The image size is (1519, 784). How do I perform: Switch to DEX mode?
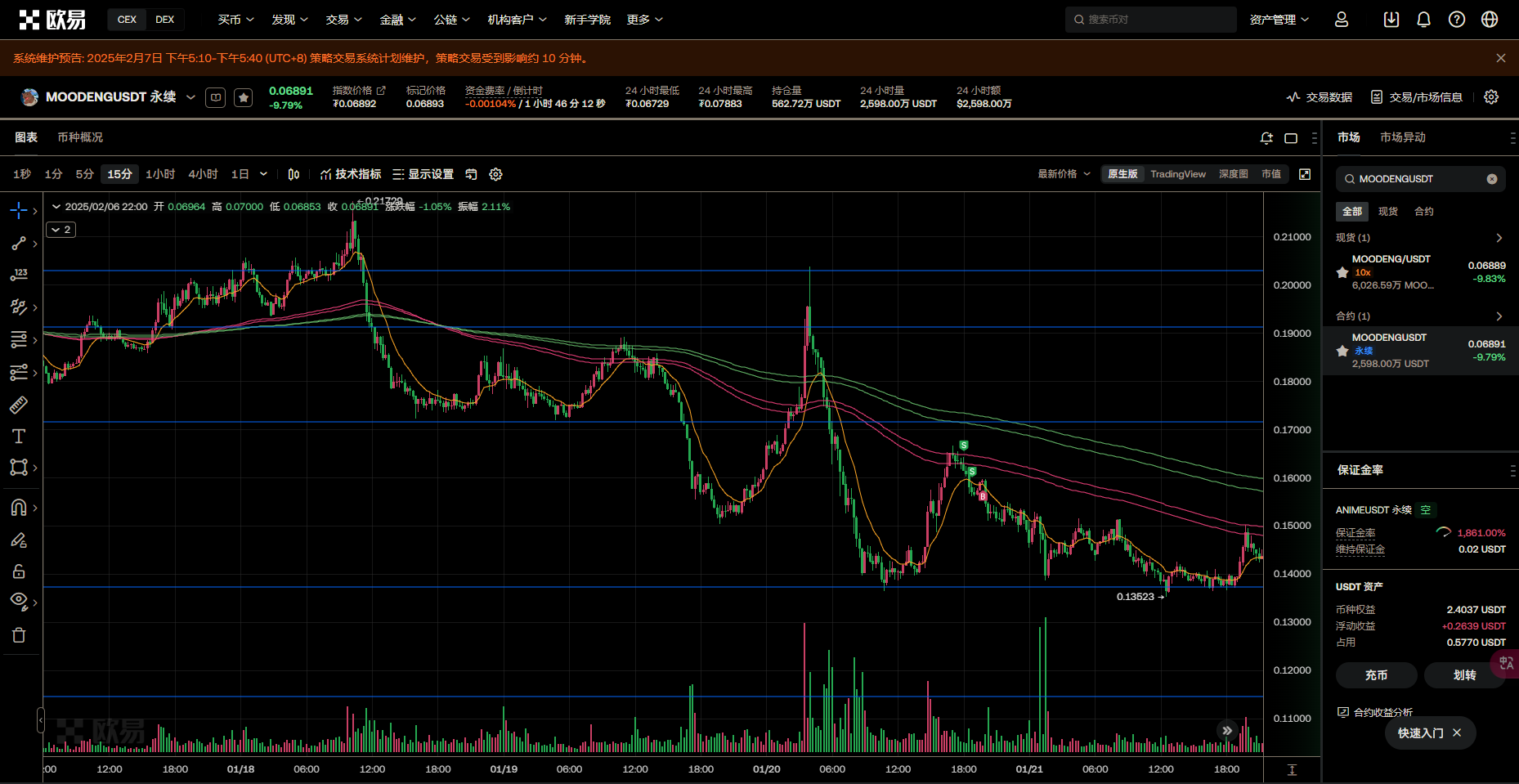pyautogui.click(x=165, y=20)
